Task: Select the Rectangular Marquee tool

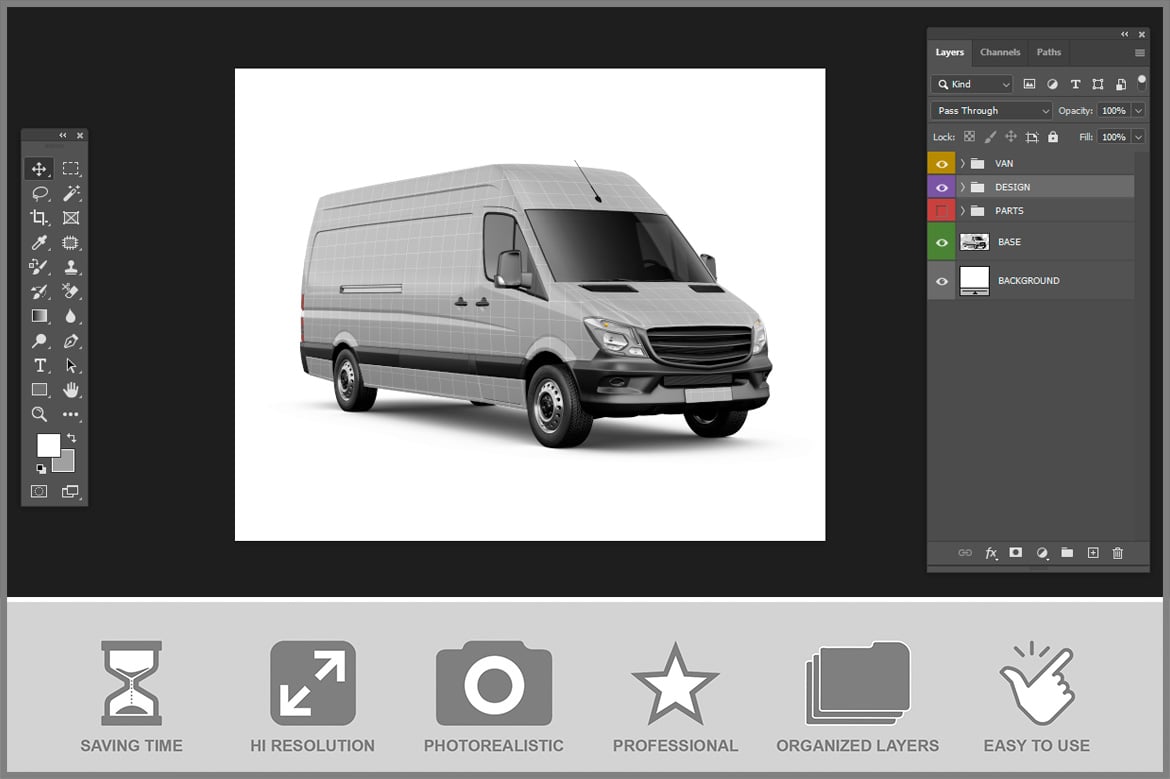Action: (x=71, y=169)
